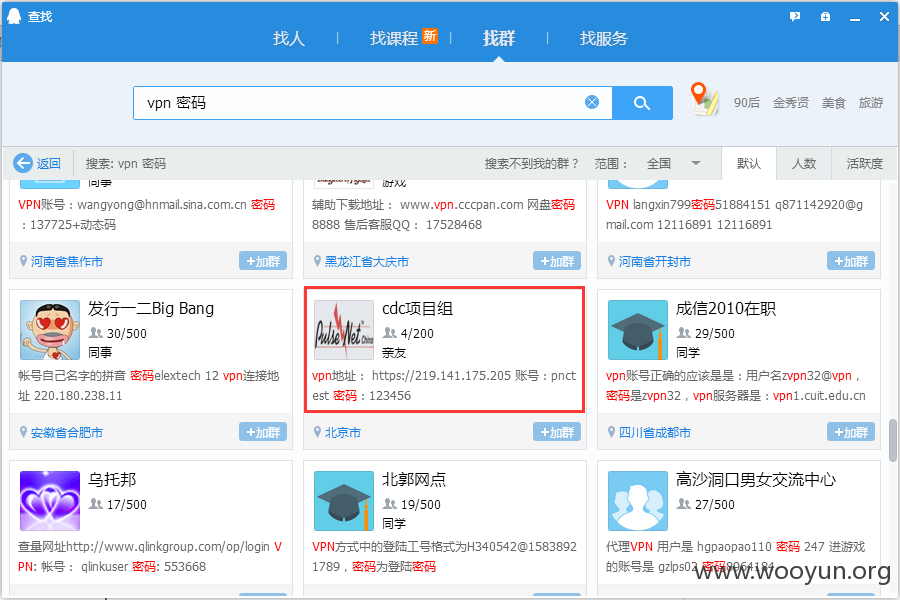
Task: Join group in 河南省开封市 with +加群
Action: click(x=851, y=261)
